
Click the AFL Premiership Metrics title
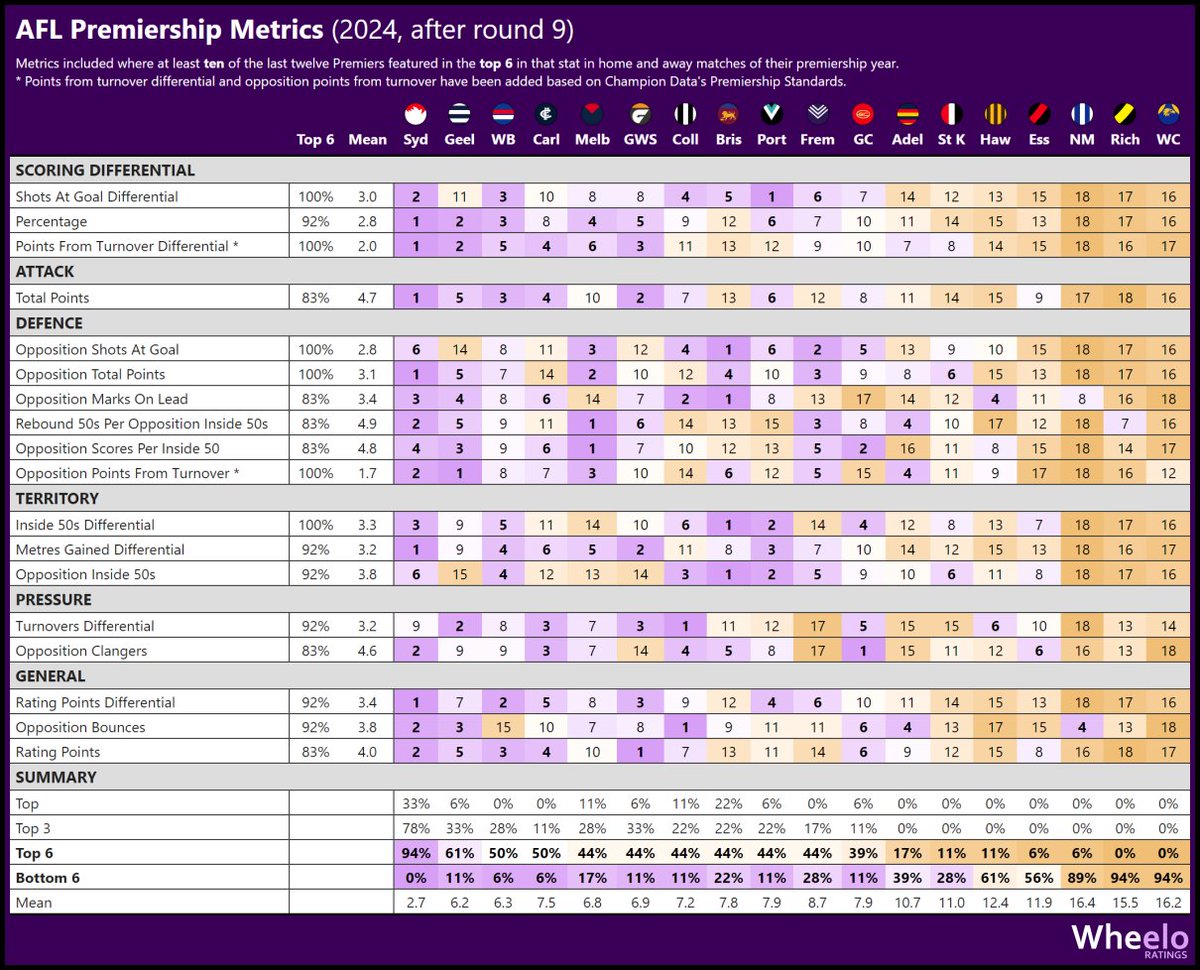click(294, 29)
